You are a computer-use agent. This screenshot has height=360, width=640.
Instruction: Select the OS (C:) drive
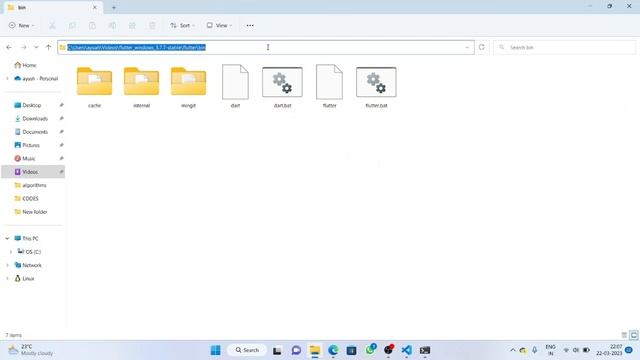tap(33, 252)
